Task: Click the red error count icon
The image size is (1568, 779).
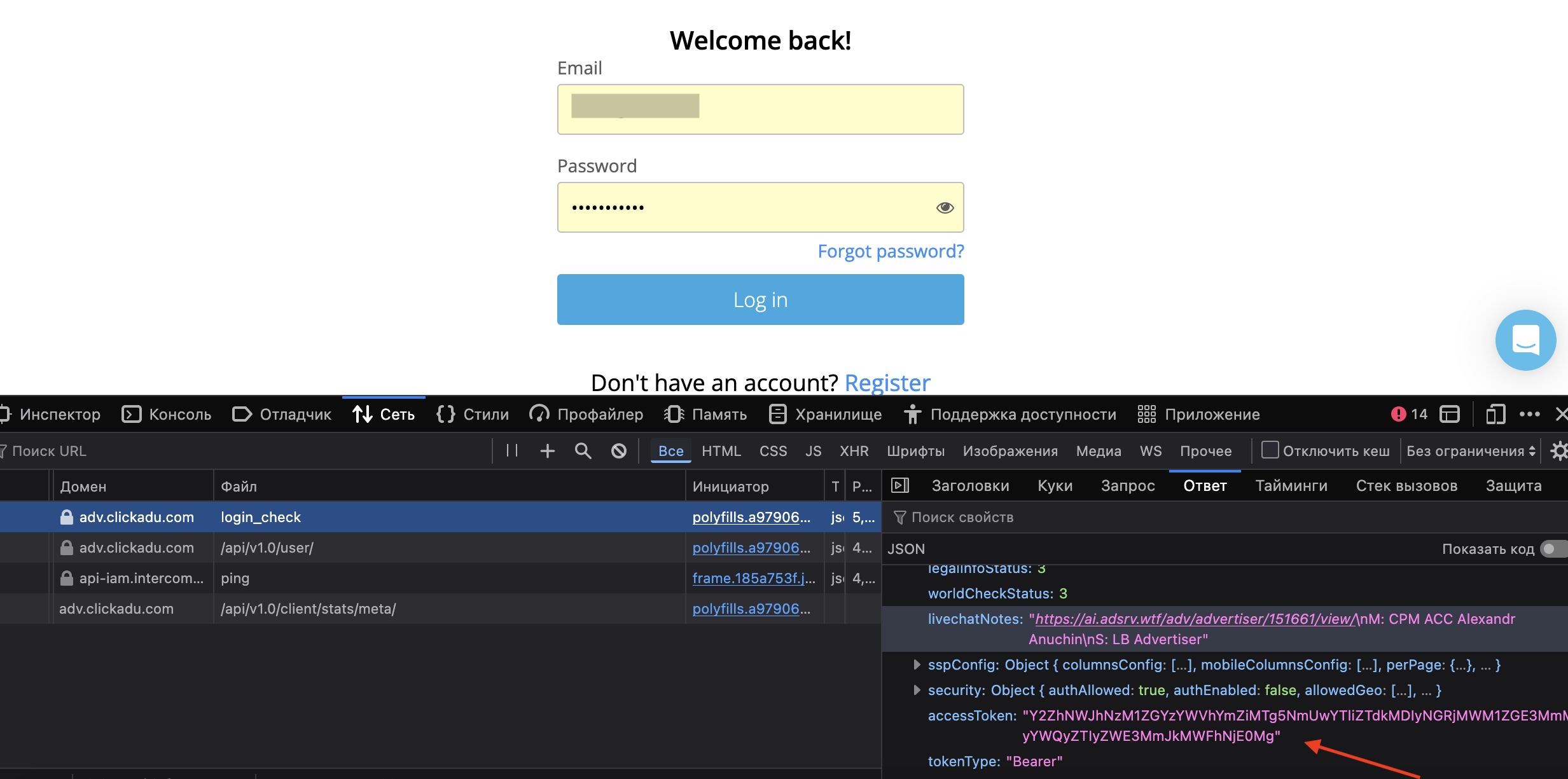Action: point(1398,415)
